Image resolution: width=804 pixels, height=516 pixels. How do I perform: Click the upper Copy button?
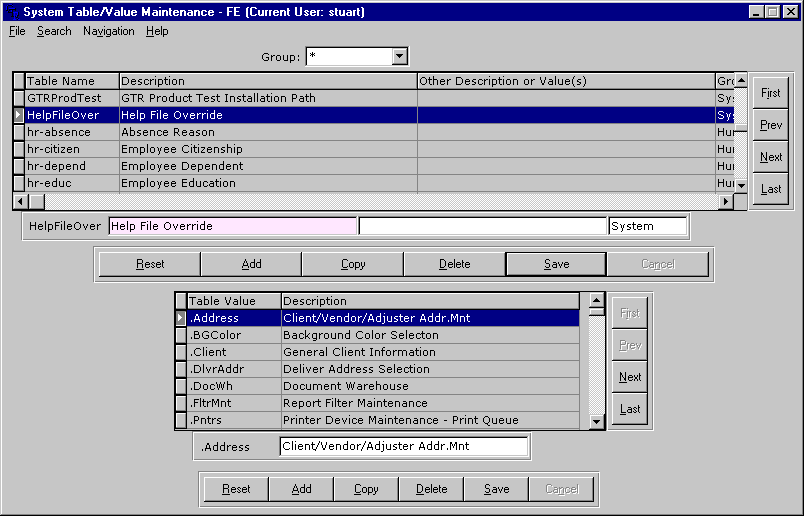click(x=353, y=264)
